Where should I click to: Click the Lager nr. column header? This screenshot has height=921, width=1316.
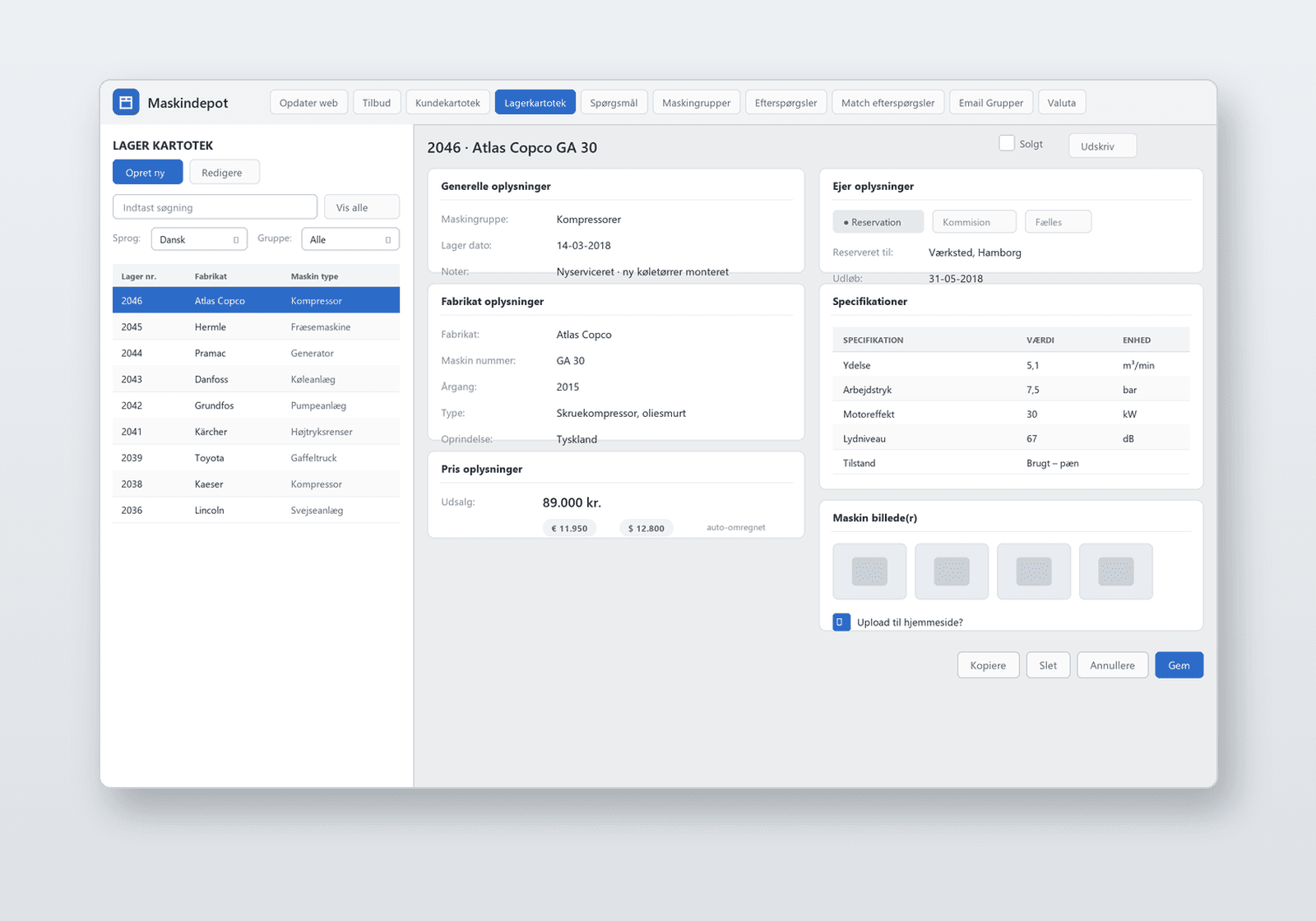coord(139,276)
